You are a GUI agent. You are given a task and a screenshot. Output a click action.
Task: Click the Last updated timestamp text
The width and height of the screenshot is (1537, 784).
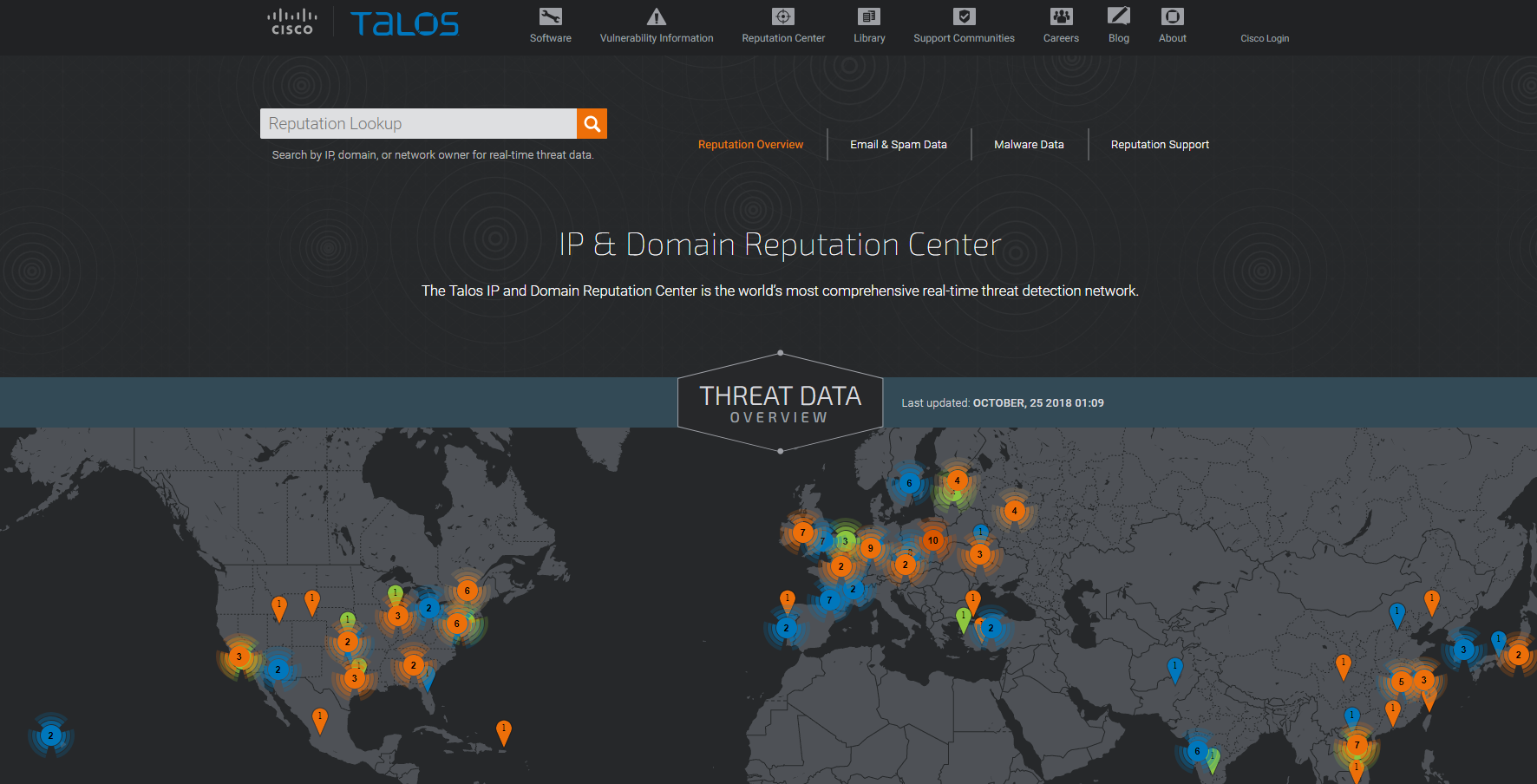pos(1003,403)
